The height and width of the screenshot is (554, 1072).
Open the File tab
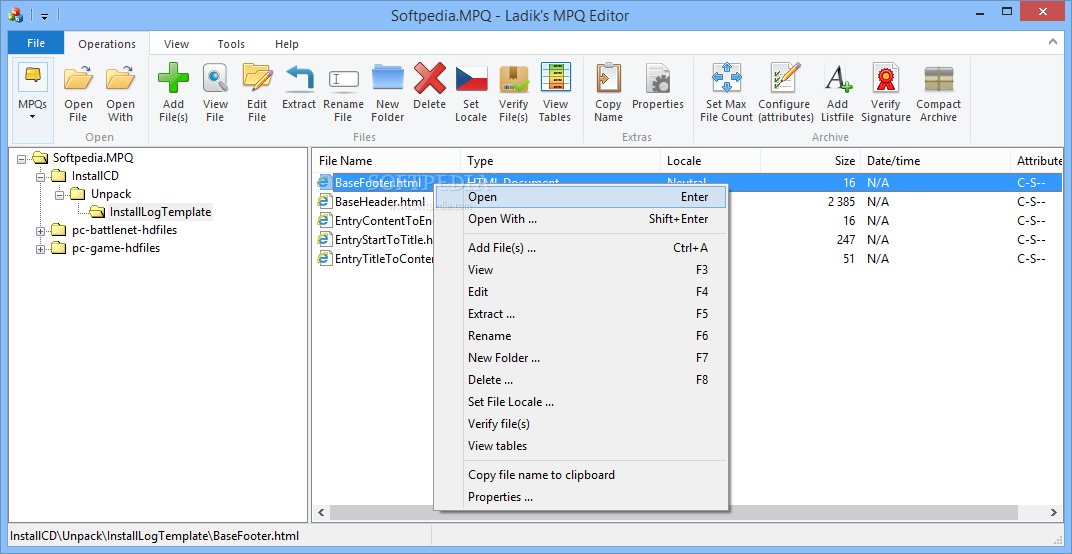pos(36,43)
